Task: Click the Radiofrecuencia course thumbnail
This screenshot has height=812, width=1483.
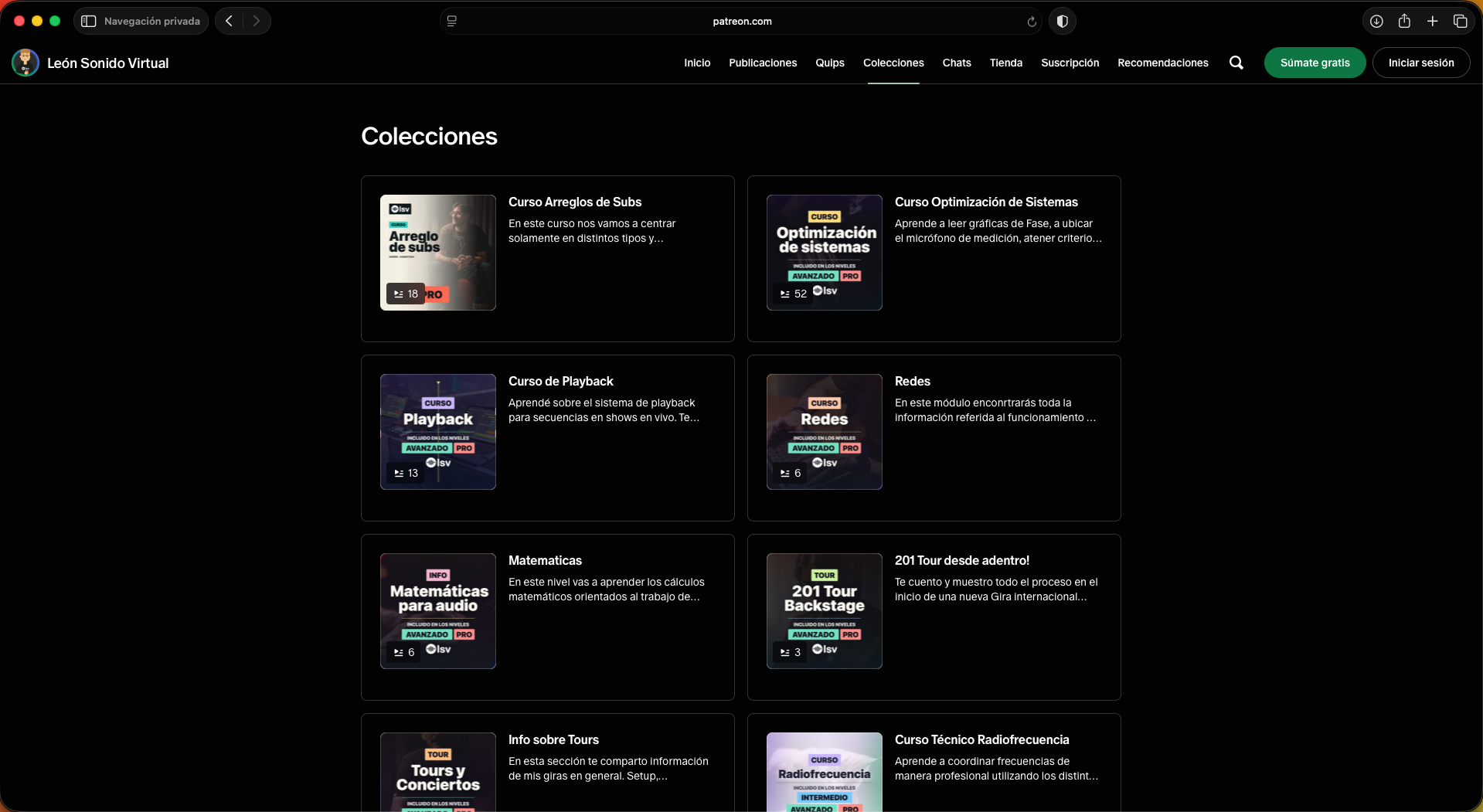Action: 825,772
